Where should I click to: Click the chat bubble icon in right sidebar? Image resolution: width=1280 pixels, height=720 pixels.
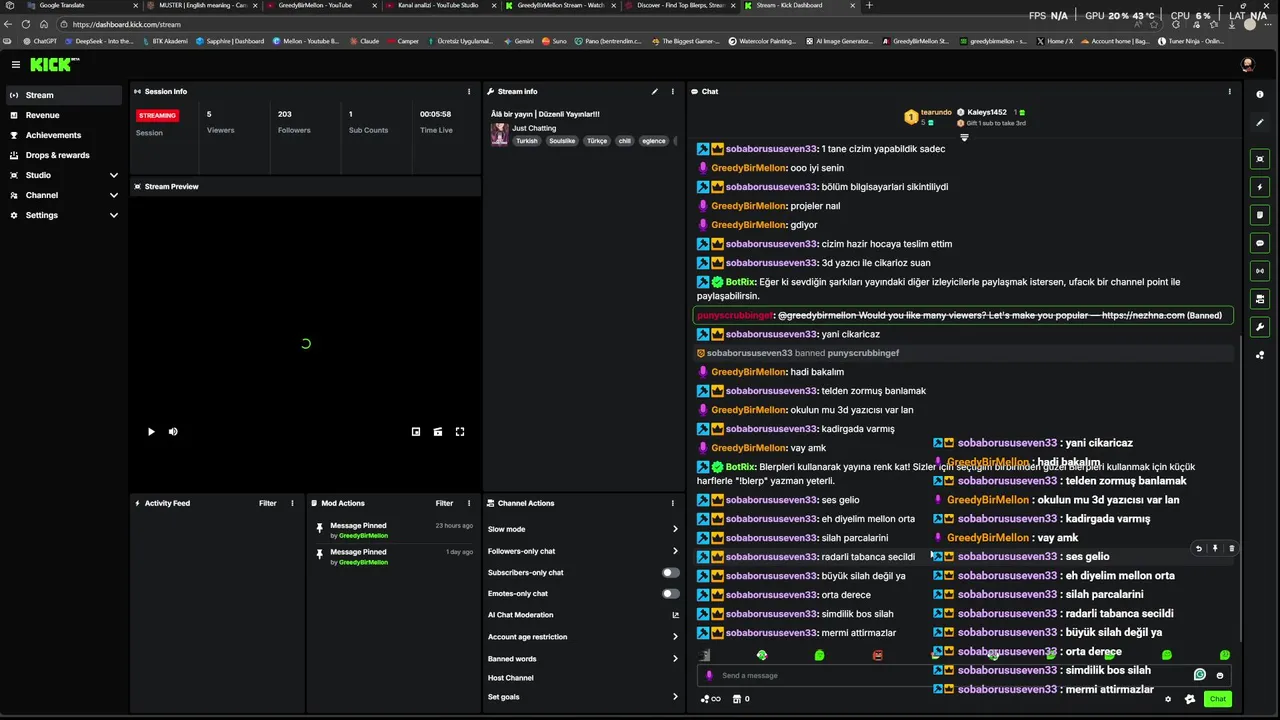click(x=1260, y=242)
